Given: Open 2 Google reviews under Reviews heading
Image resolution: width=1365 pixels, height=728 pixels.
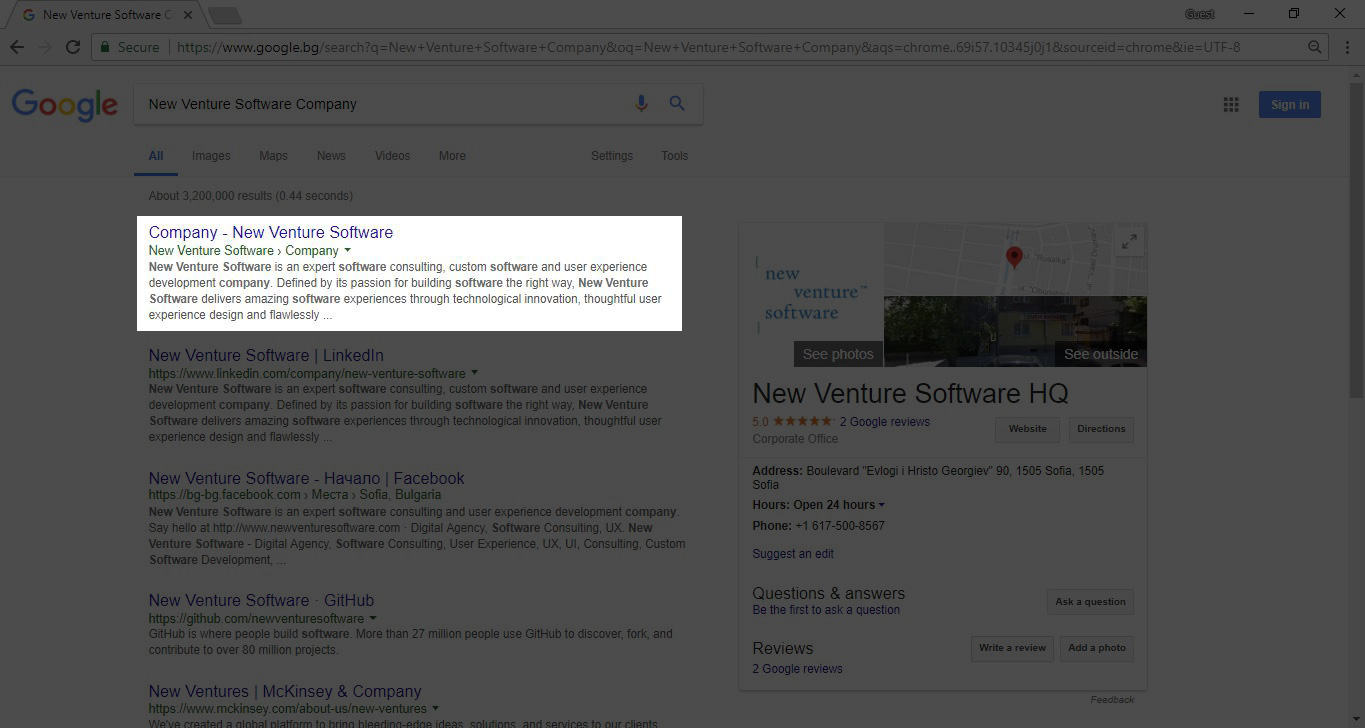Looking at the screenshot, I should tap(798, 669).
